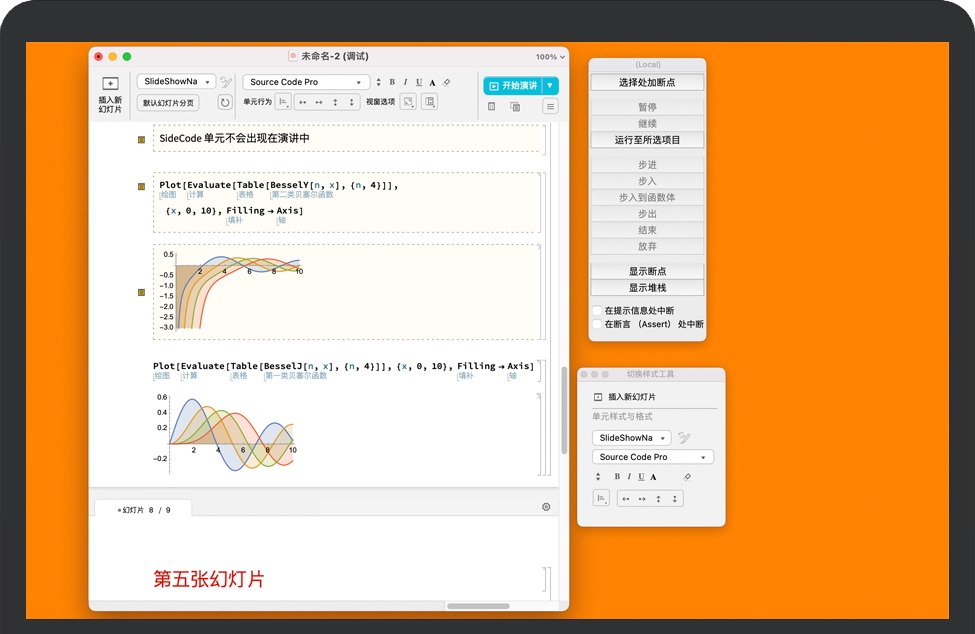Toggle bold formatting in the main toolbar
This screenshot has height=634, width=975.
(392, 82)
